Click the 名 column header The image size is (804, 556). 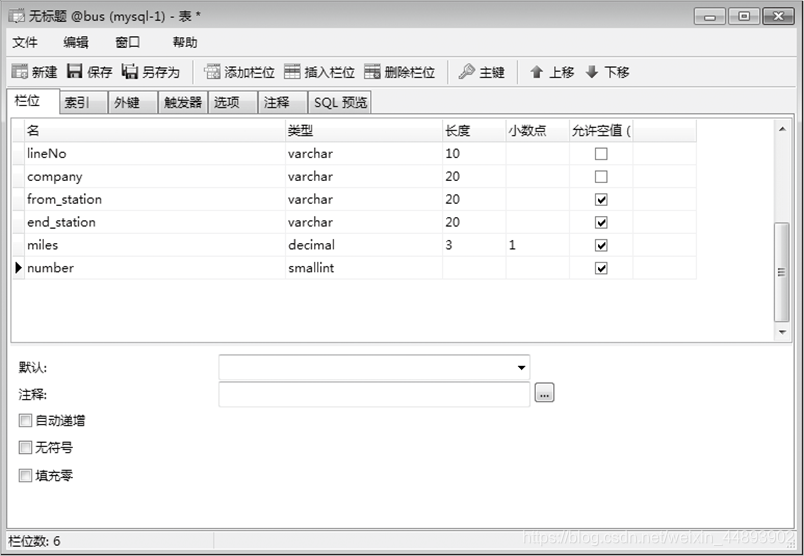tap(155, 131)
